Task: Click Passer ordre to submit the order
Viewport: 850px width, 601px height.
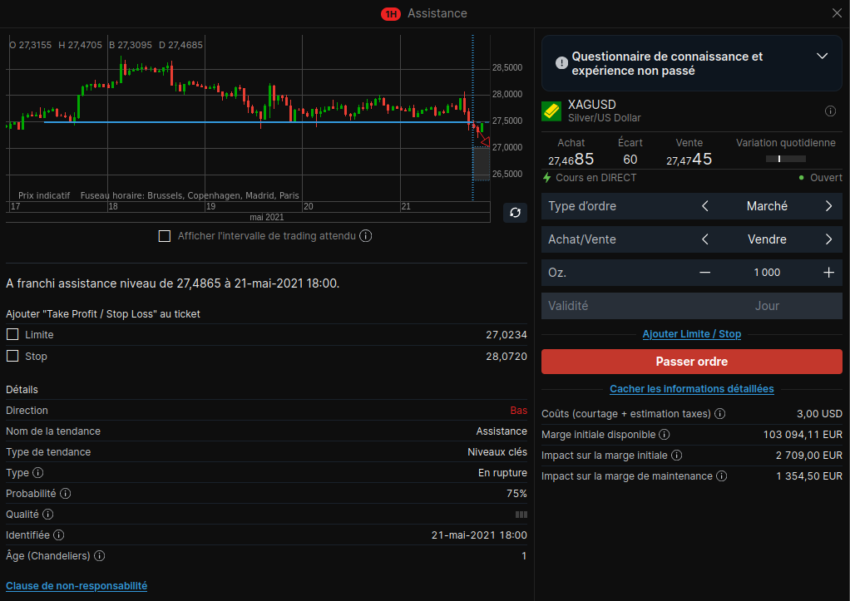Action: coord(691,361)
